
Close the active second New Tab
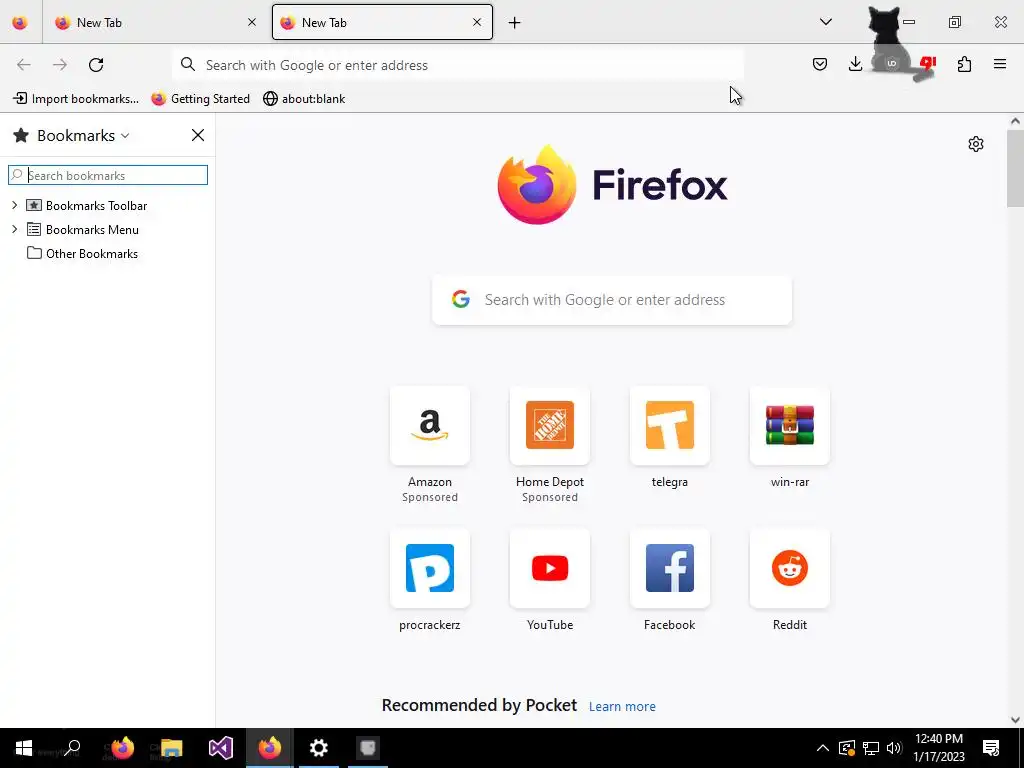pyautogui.click(x=477, y=22)
